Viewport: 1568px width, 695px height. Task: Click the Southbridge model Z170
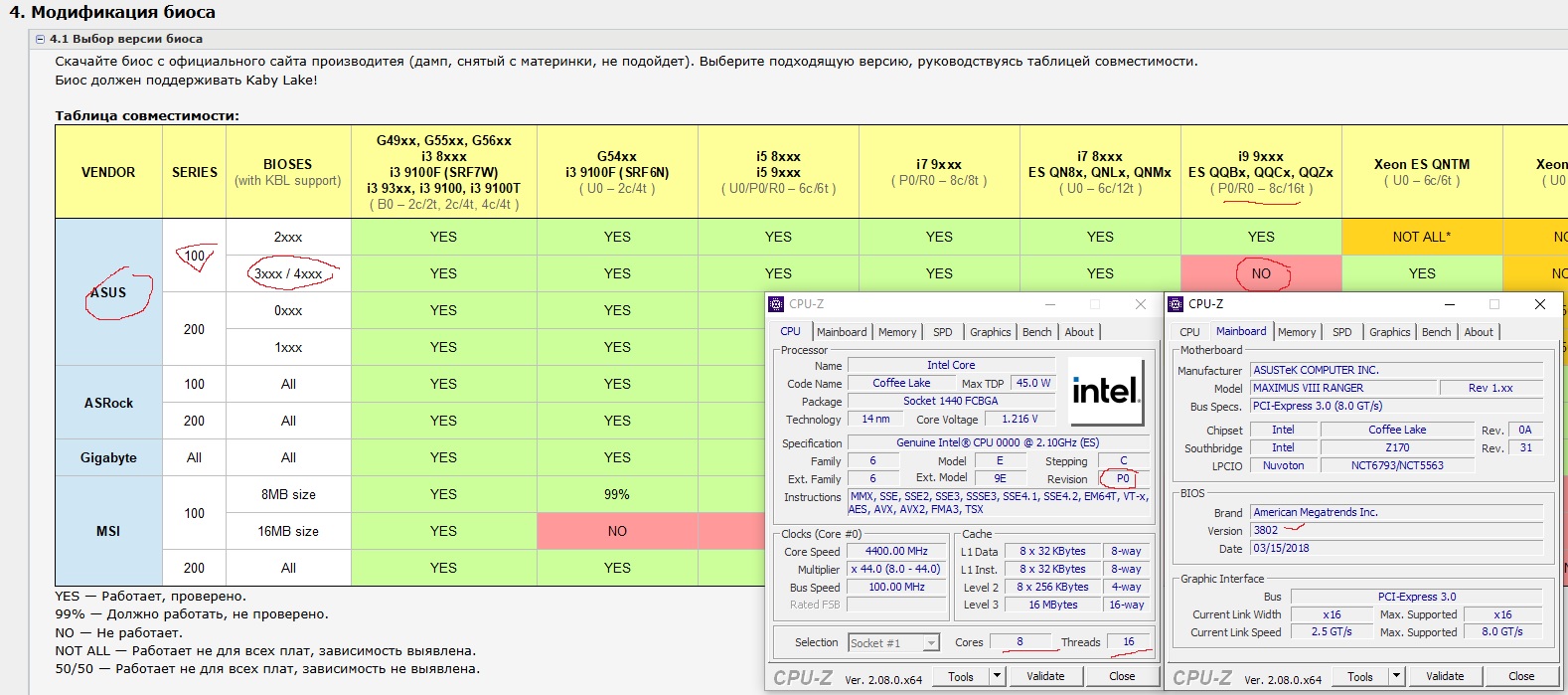(x=1397, y=448)
